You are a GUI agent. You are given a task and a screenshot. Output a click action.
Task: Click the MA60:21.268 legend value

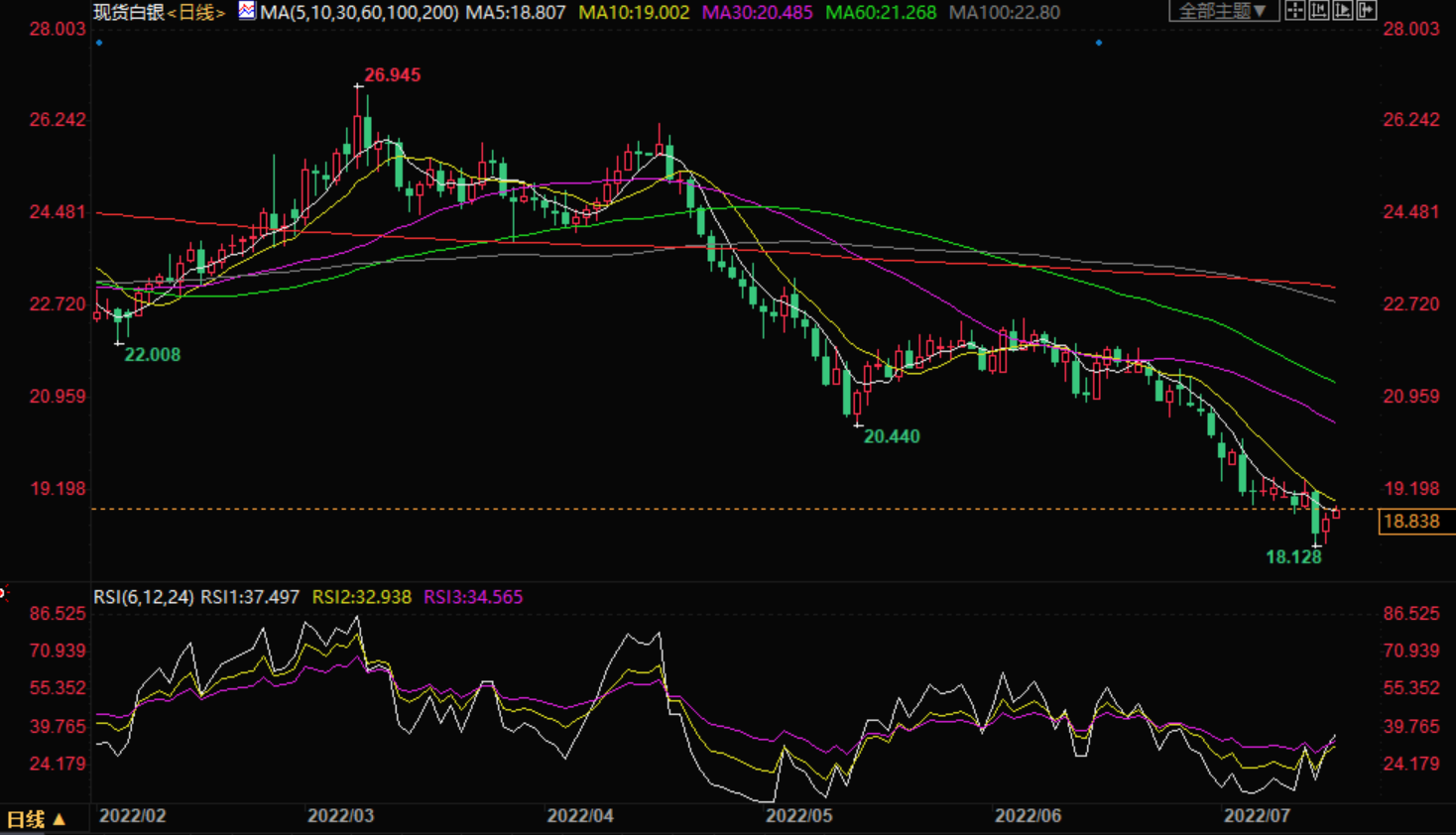[881, 12]
